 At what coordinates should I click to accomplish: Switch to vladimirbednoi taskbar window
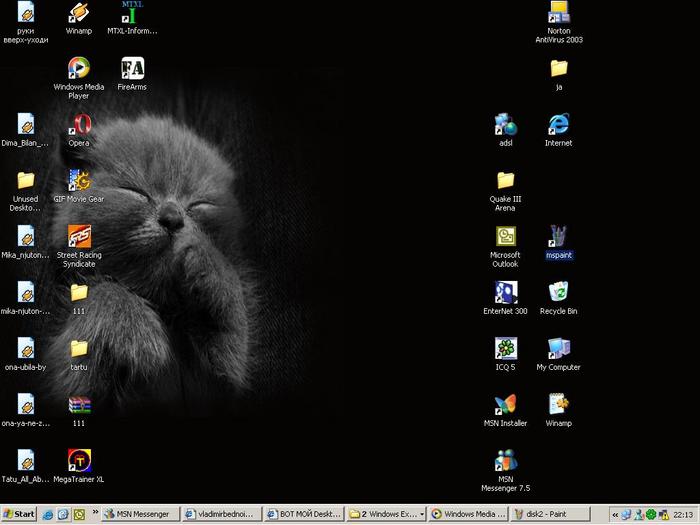point(221,514)
